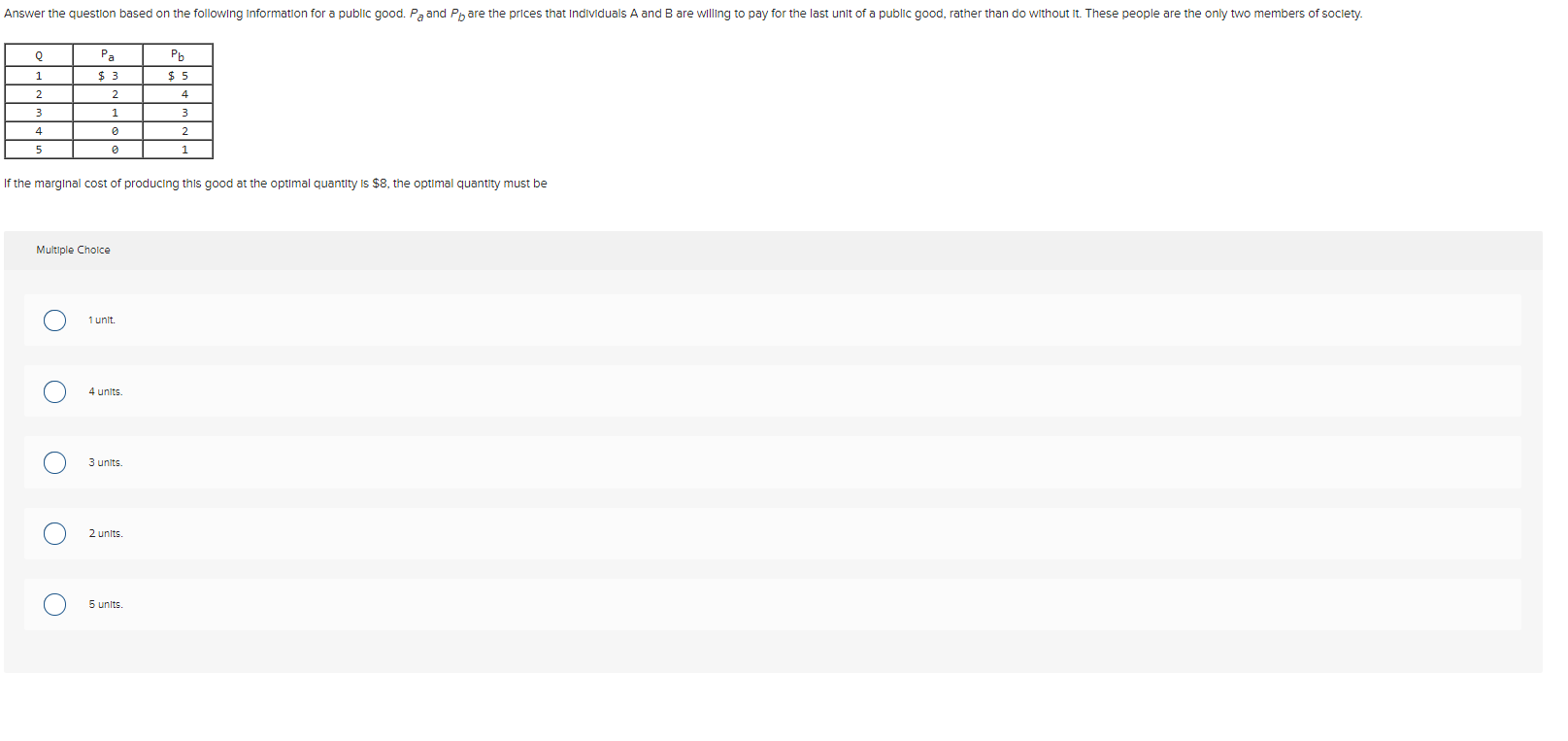Select the radio button for 2 units.

pyautogui.click(x=54, y=533)
